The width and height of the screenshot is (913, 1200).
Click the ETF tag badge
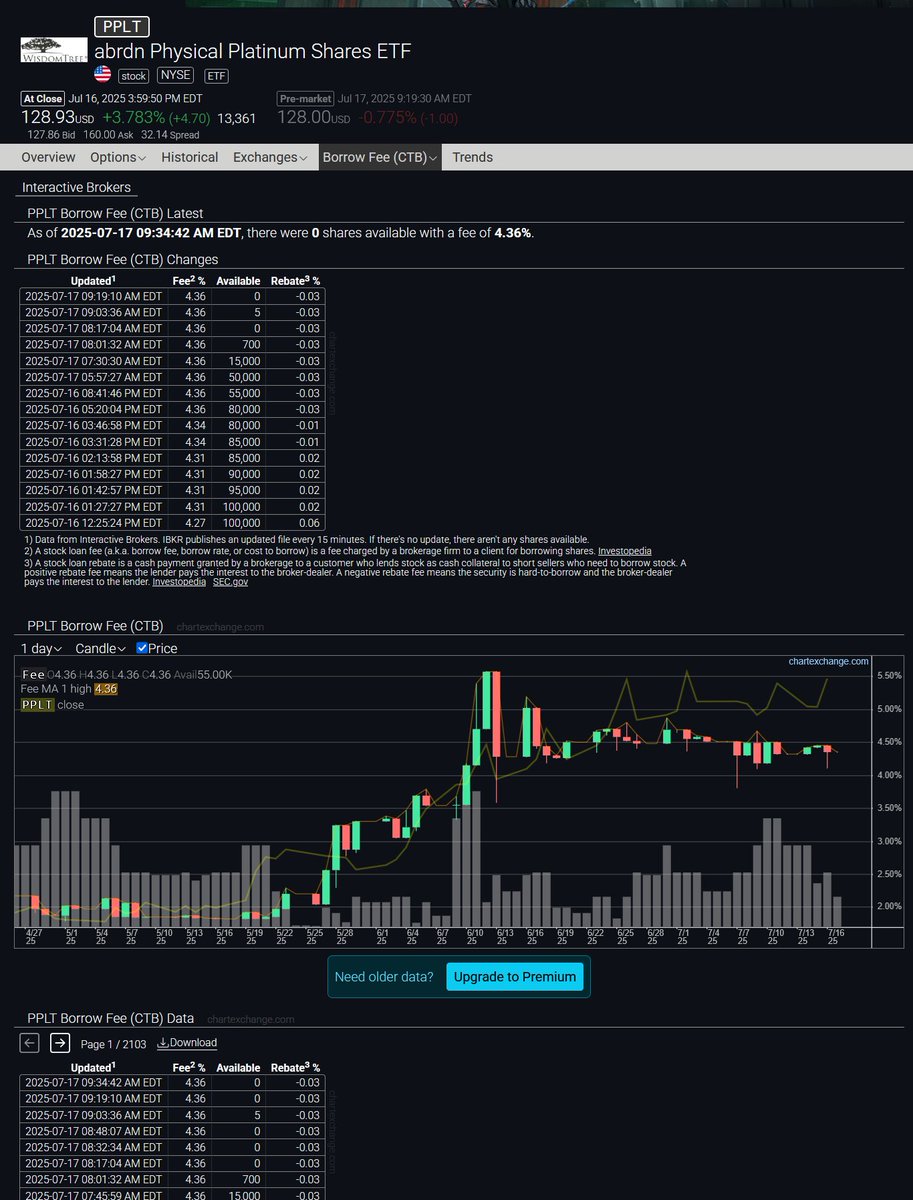tap(216, 75)
